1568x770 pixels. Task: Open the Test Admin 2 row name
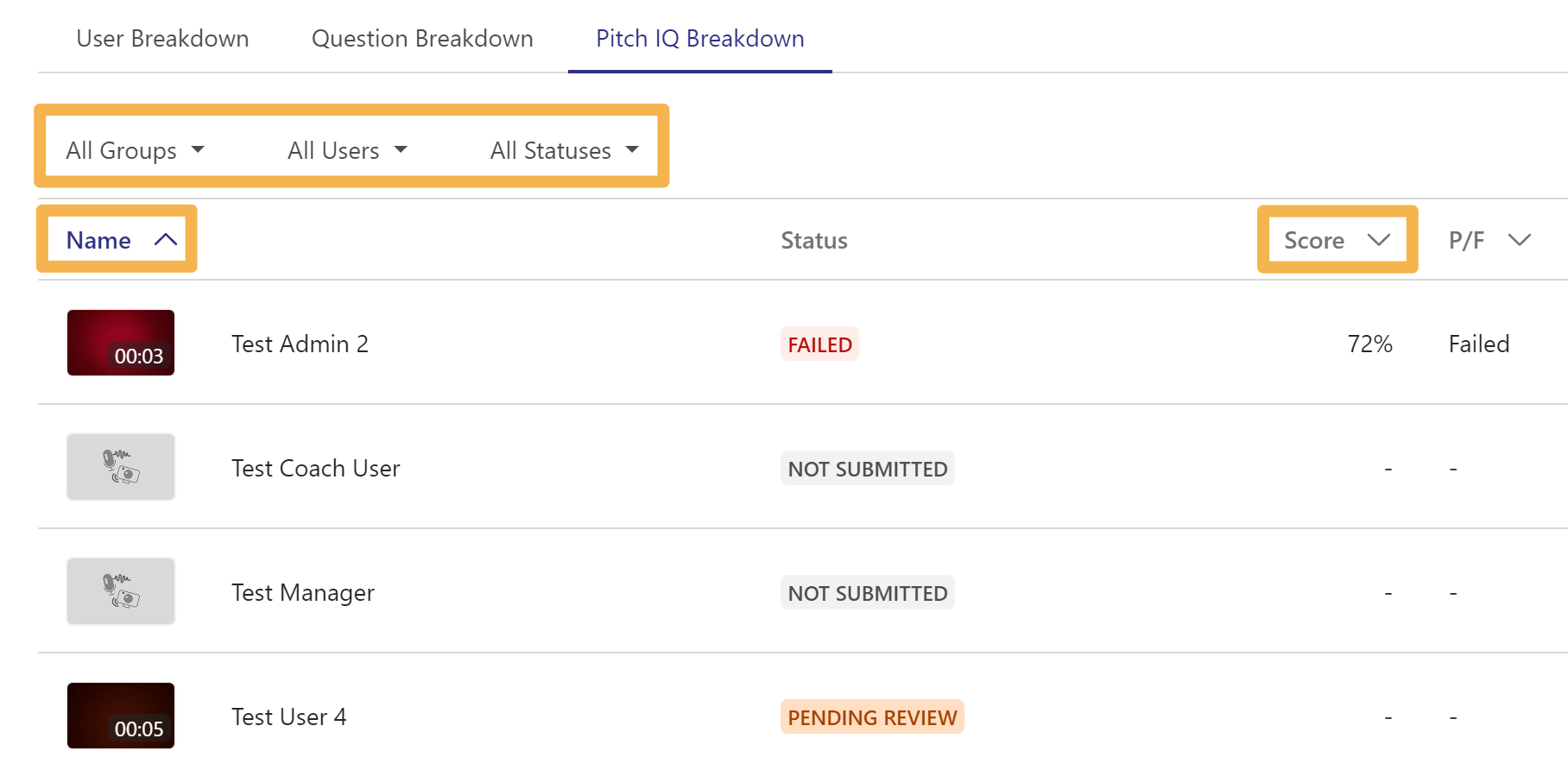coord(300,344)
